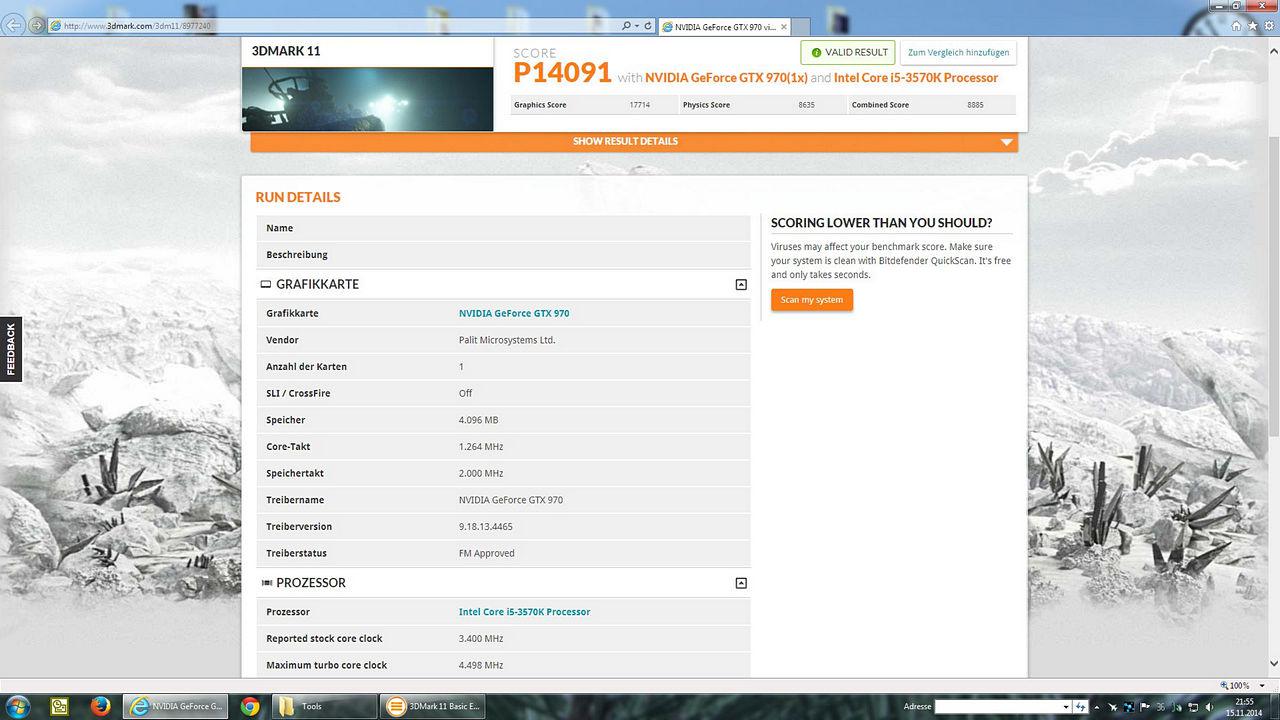Click the browser forward arrow
The height and width of the screenshot is (720, 1280).
(38, 25)
